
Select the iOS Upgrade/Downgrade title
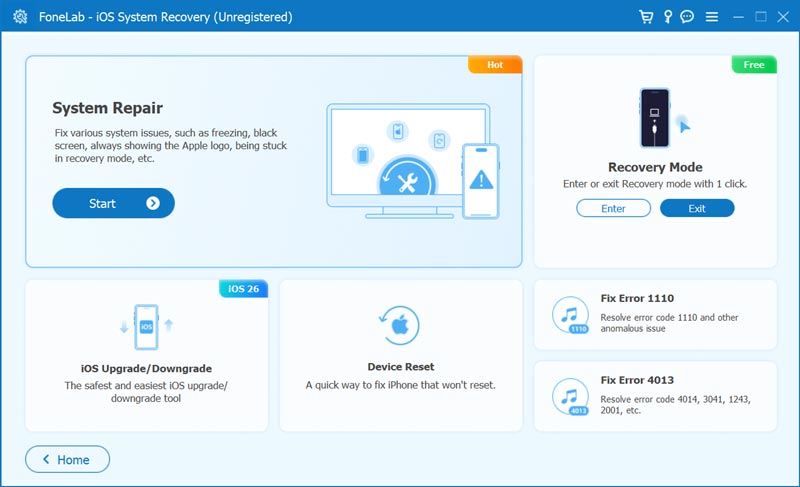pos(146,368)
